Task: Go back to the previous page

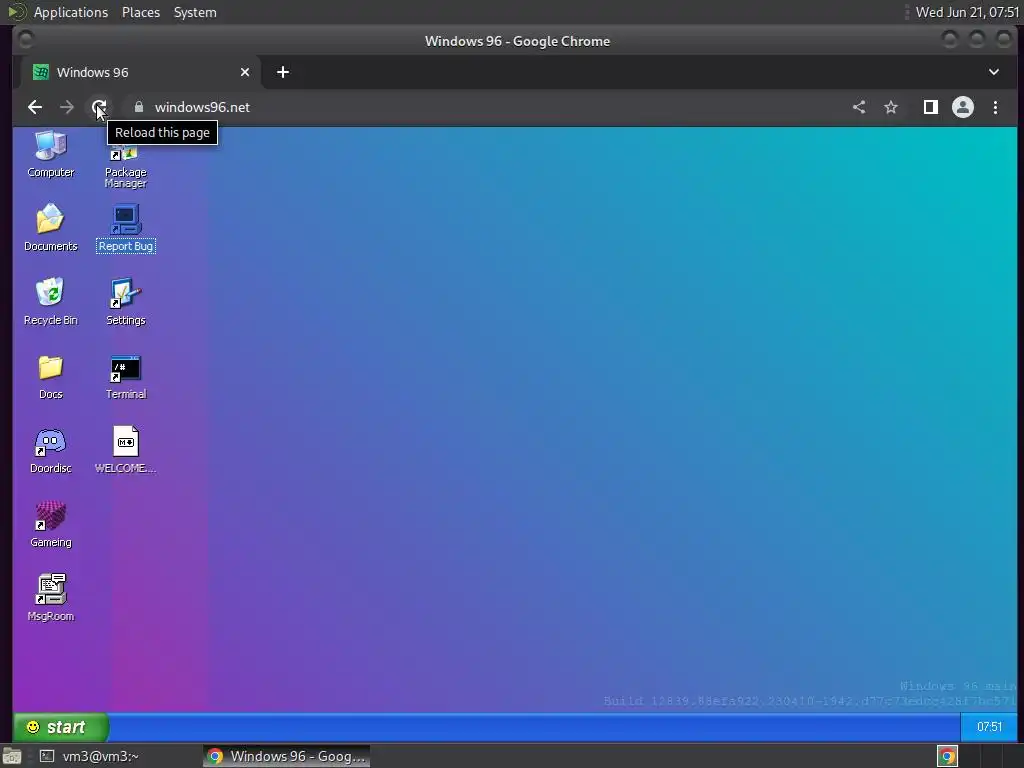Action: (35, 107)
